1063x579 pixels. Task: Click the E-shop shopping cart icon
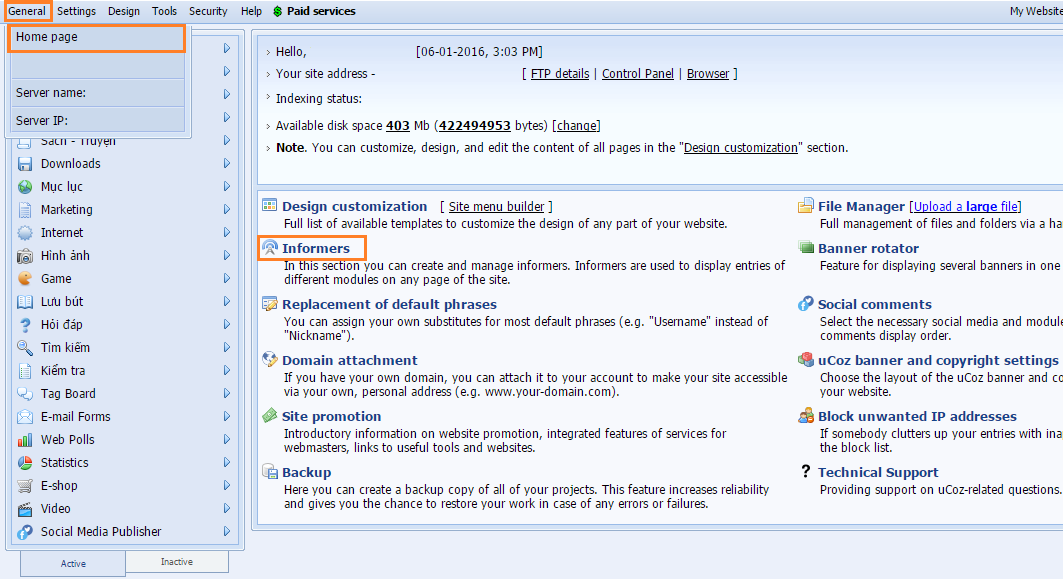[25, 486]
